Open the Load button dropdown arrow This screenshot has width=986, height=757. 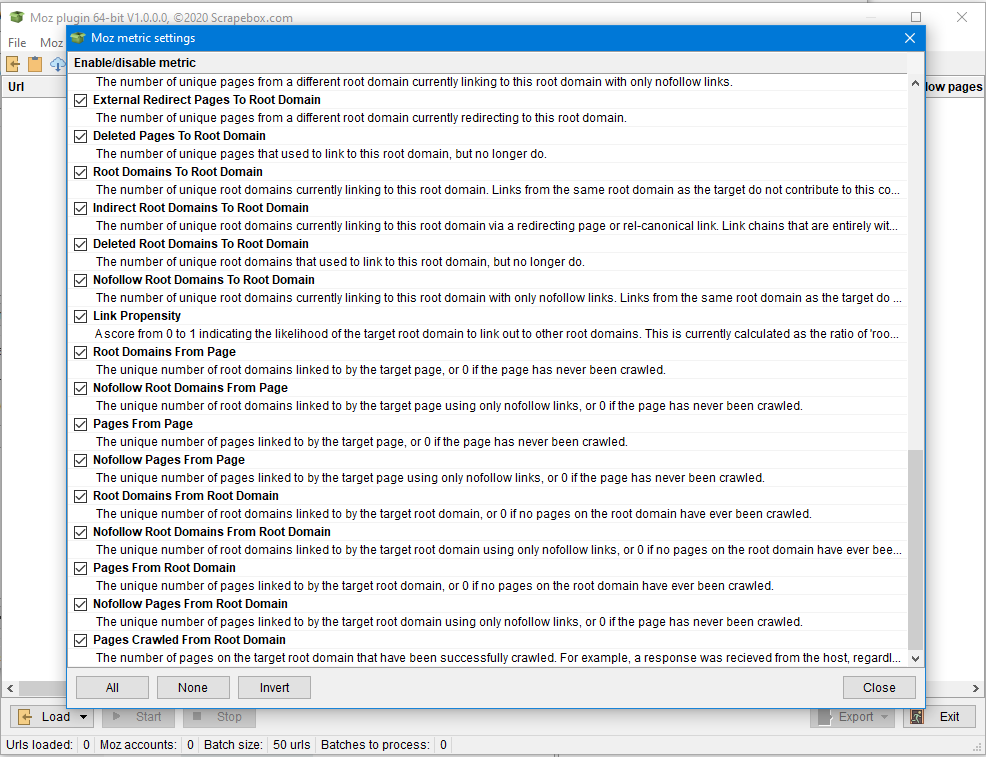pos(84,717)
